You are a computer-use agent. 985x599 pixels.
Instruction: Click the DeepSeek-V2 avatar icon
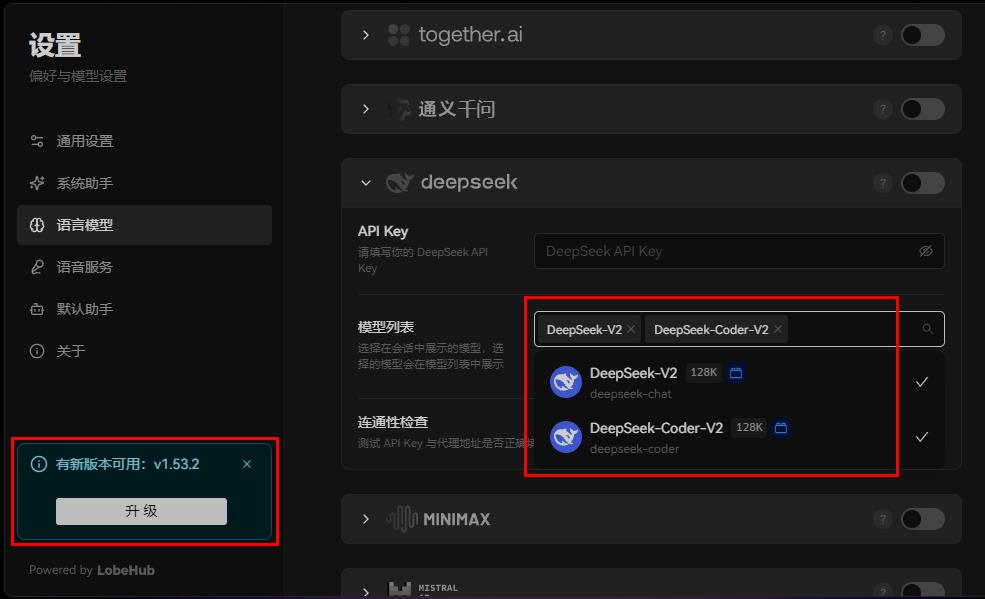pos(565,382)
